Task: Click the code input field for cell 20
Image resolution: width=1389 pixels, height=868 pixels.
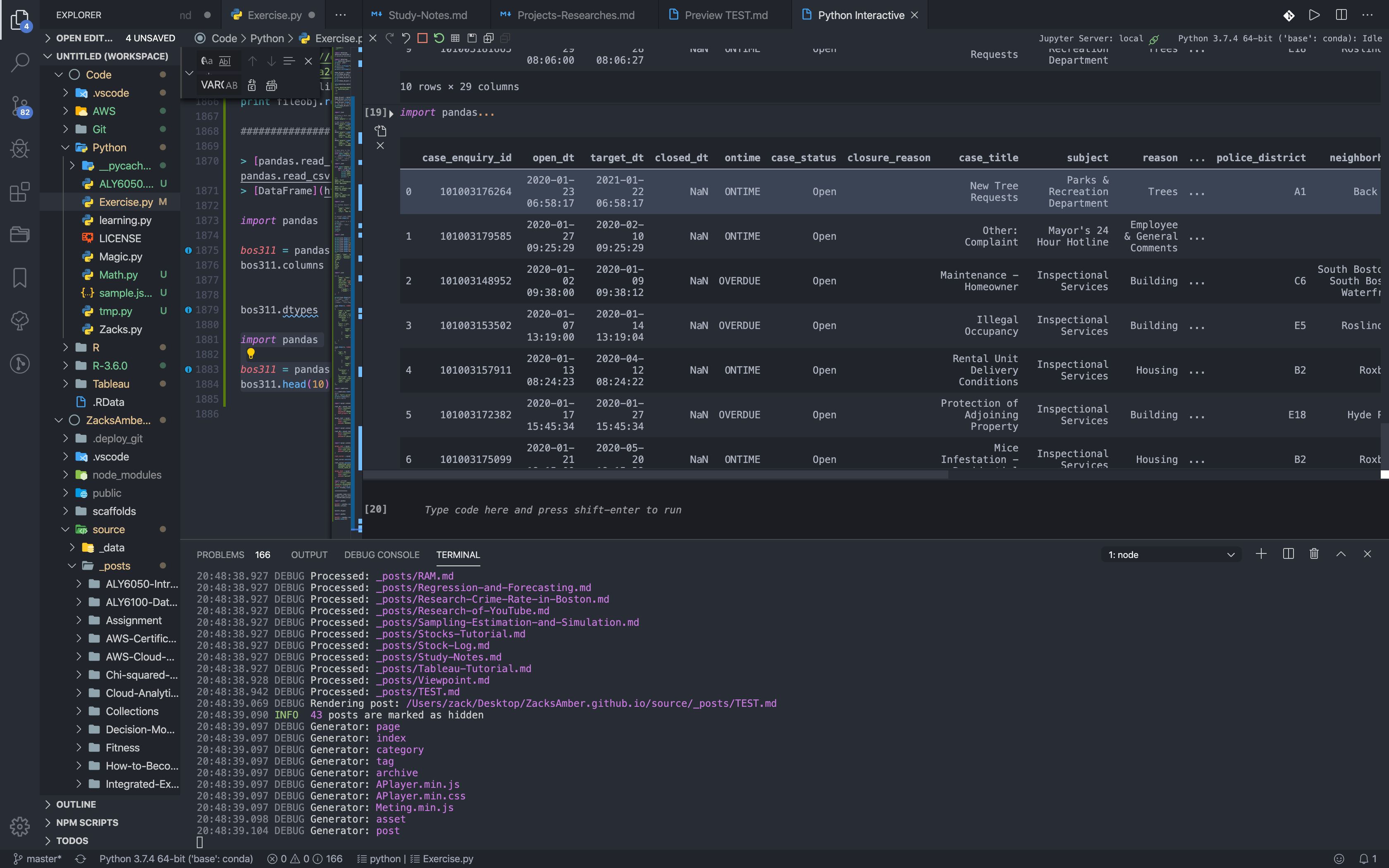Action: (x=552, y=510)
